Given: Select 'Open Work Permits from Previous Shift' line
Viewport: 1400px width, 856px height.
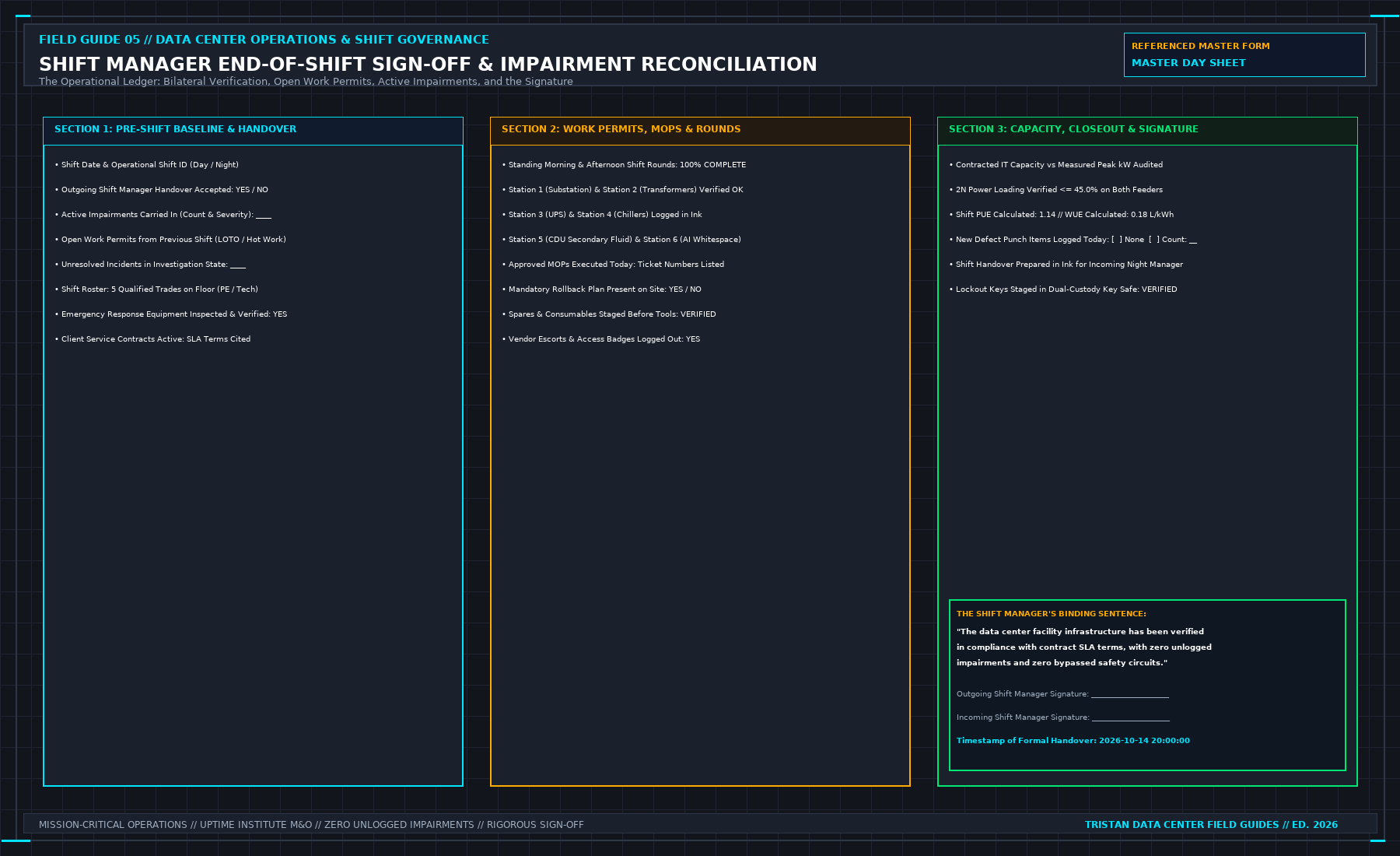Looking at the screenshot, I should click(x=170, y=240).
